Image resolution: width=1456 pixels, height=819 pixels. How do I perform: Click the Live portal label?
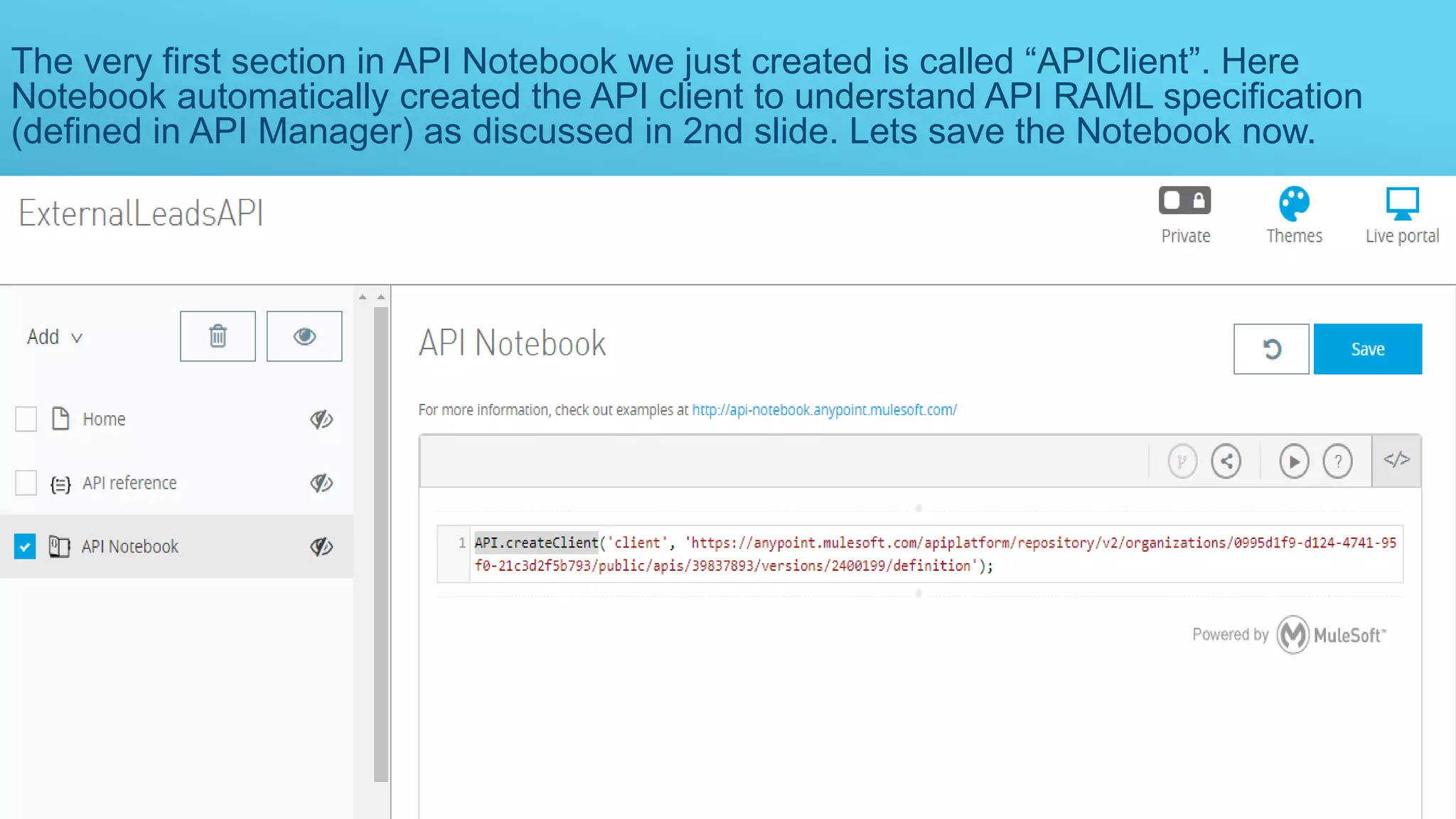pos(1402,236)
